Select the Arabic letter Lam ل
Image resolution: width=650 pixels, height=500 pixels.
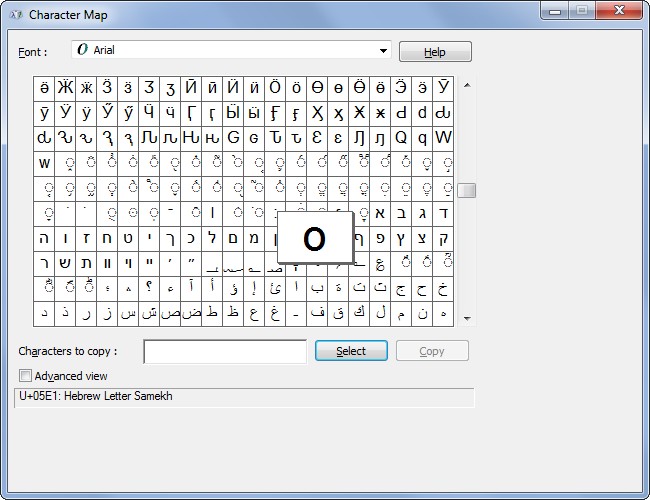pyautogui.click(x=380, y=313)
